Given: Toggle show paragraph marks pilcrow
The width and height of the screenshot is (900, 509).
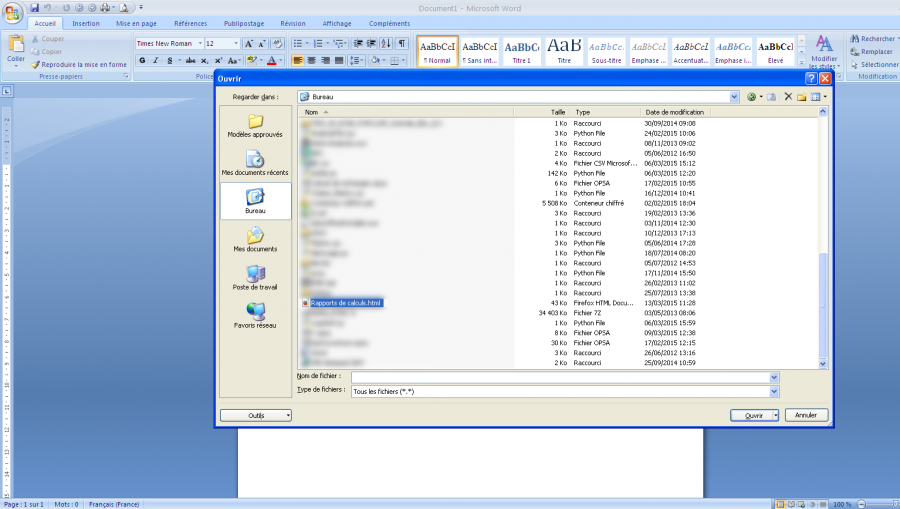Looking at the screenshot, I should (402, 44).
